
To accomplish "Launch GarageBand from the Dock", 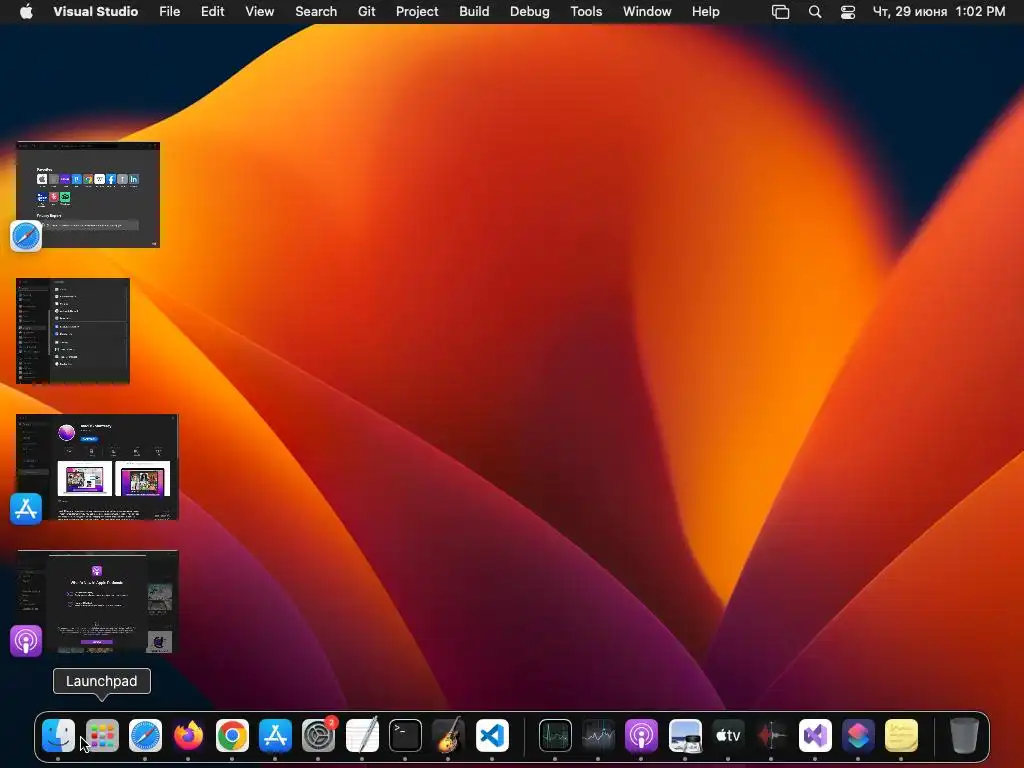I will pyautogui.click(x=449, y=735).
